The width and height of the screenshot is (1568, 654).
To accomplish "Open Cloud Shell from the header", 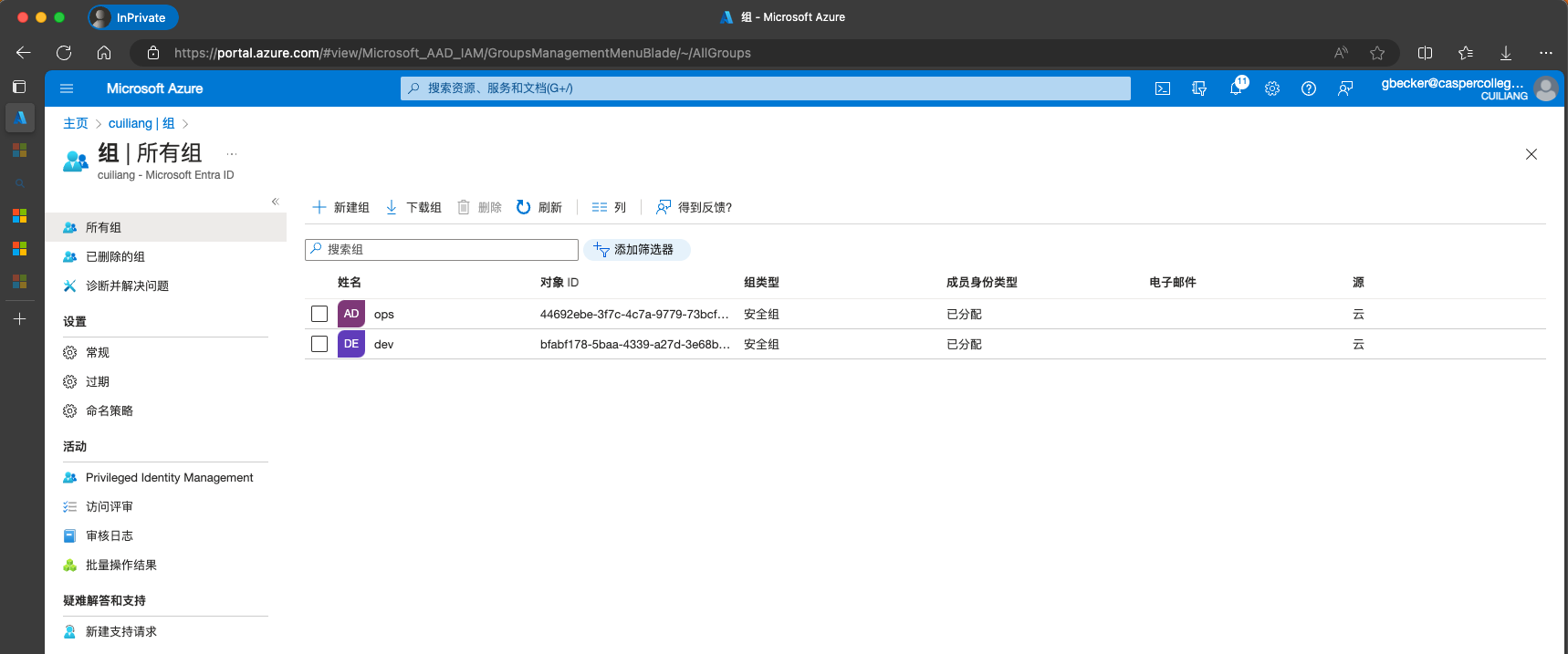I will (x=1163, y=88).
